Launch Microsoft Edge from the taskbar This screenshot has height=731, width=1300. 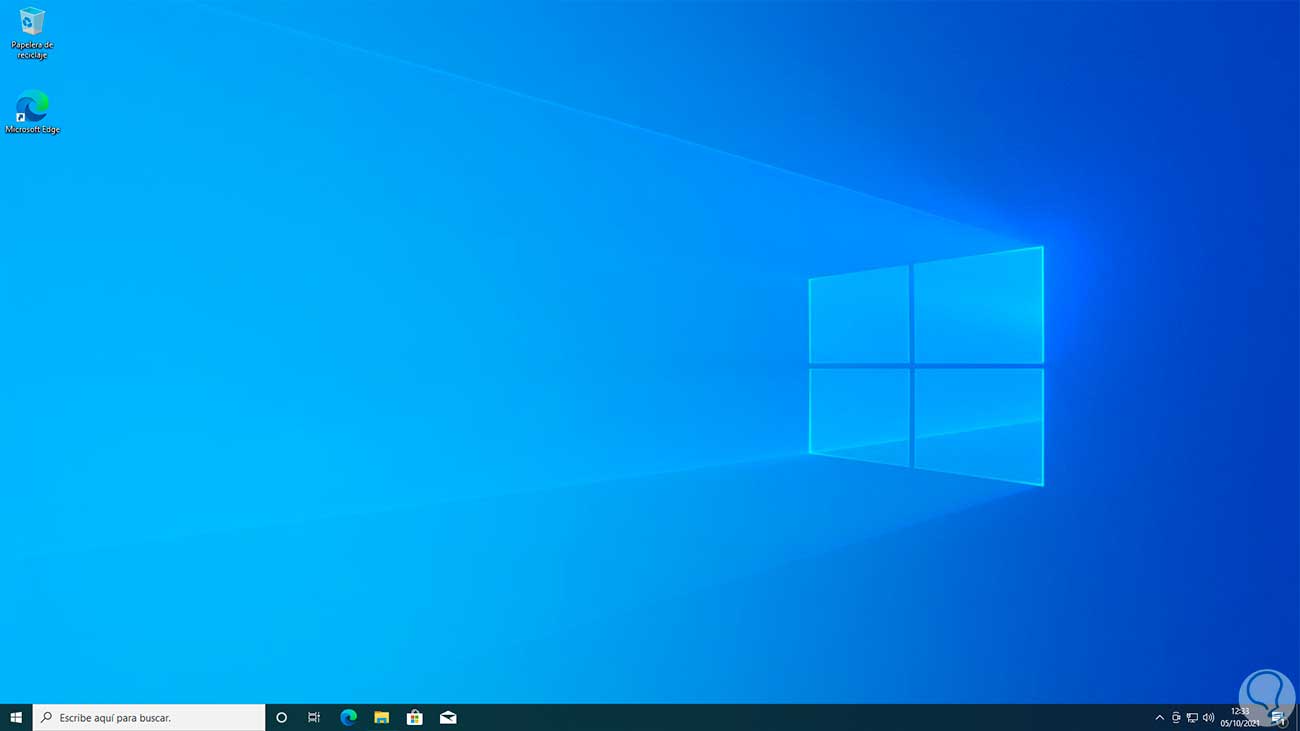[x=348, y=717]
